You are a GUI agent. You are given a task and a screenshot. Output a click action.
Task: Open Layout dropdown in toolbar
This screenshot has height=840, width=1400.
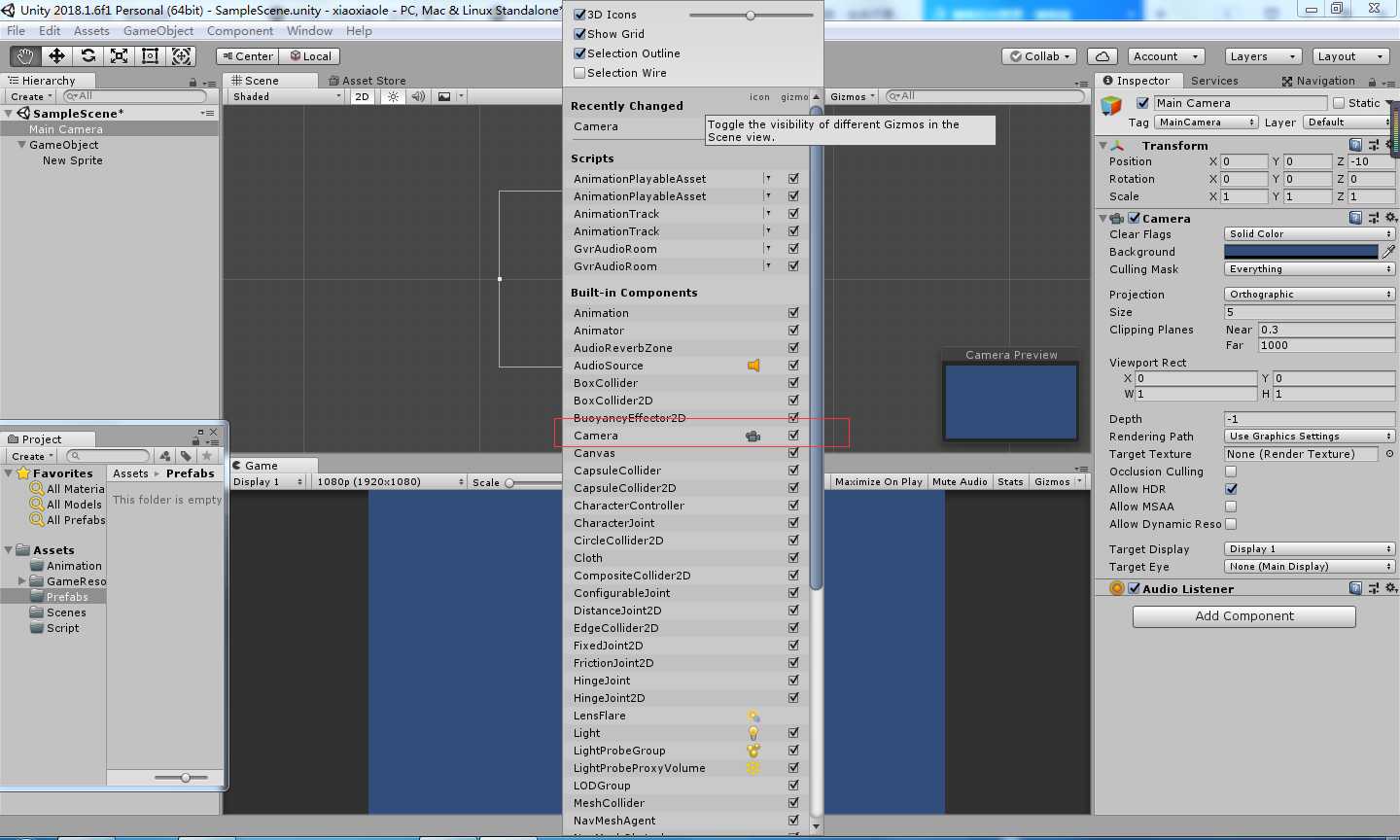(x=1350, y=56)
